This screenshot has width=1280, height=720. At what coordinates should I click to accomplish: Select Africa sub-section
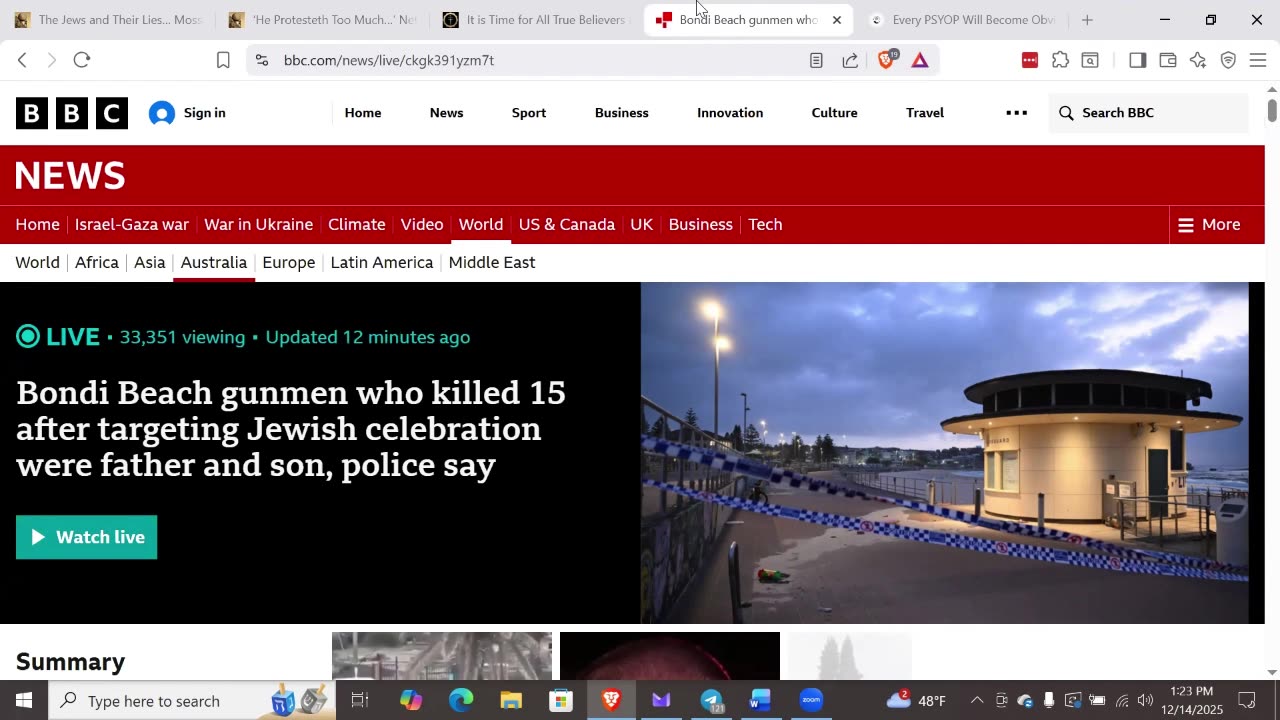click(97, 263)
